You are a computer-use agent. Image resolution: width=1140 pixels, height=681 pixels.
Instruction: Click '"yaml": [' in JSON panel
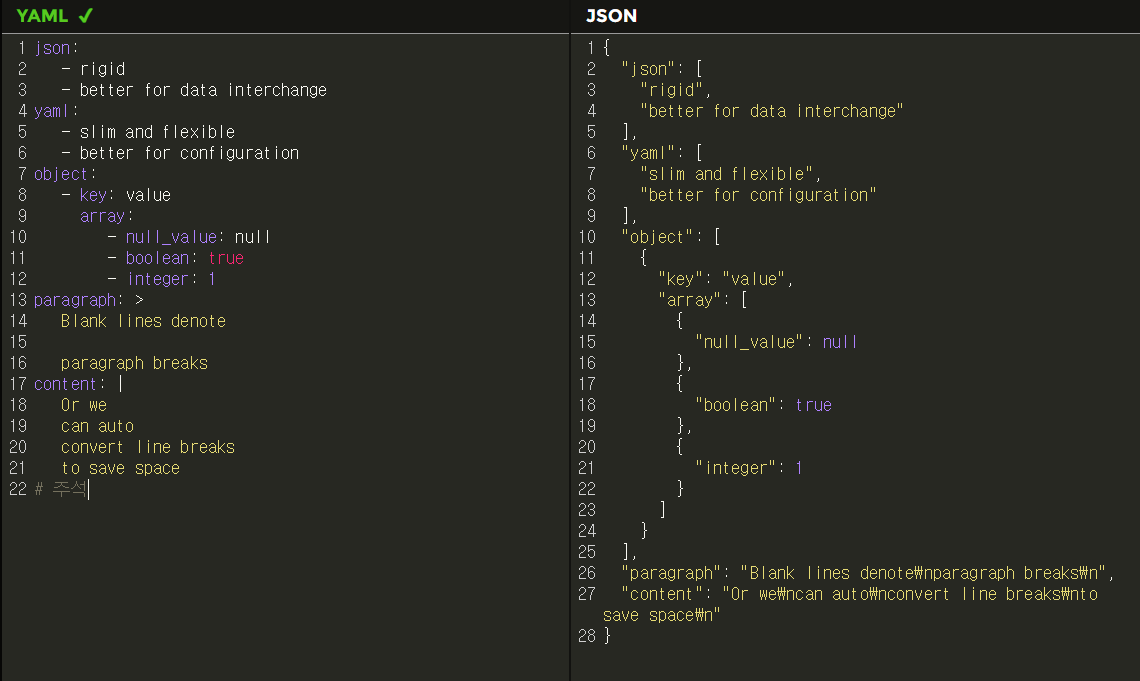(x=662, y=153)
